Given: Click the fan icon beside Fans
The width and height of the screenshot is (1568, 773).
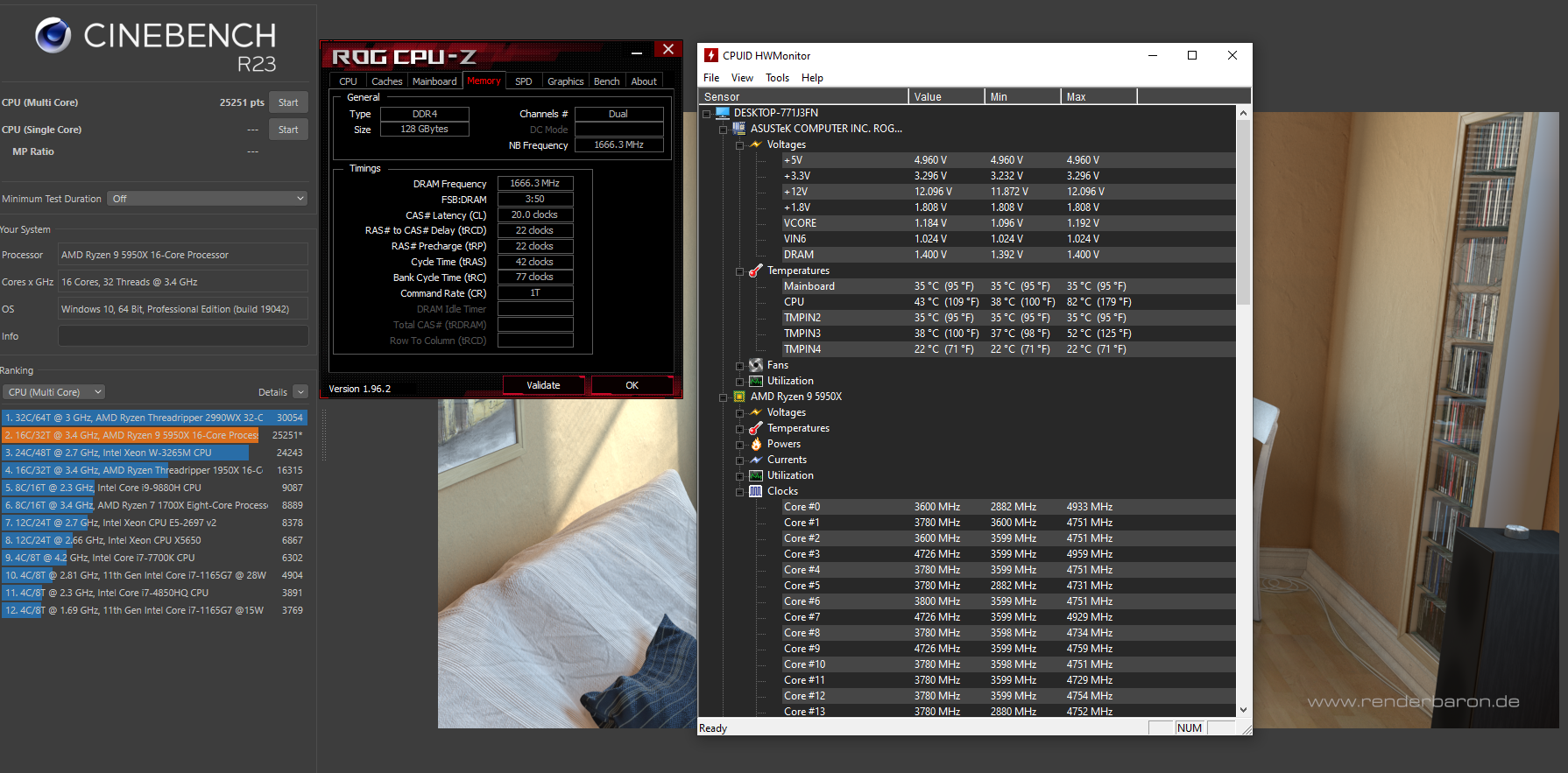Looking at the screenshot, I should tap(756, 365).
